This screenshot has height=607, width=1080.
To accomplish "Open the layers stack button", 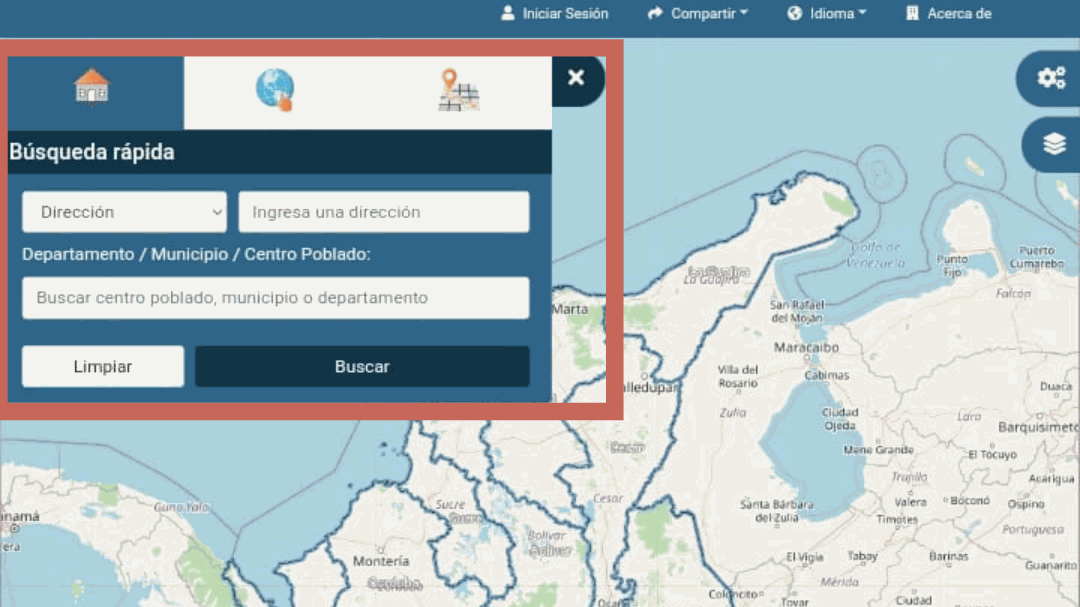I will click(x=1054, y=145).
